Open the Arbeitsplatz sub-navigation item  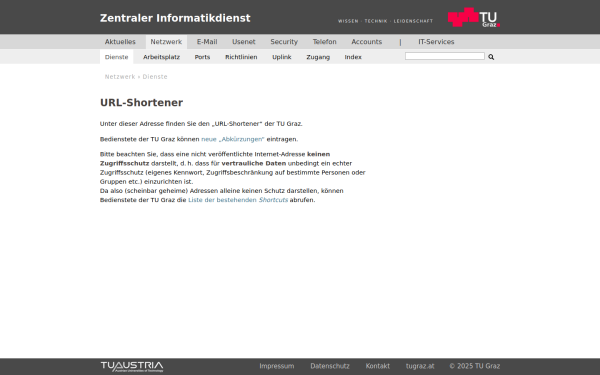point(161,57)
